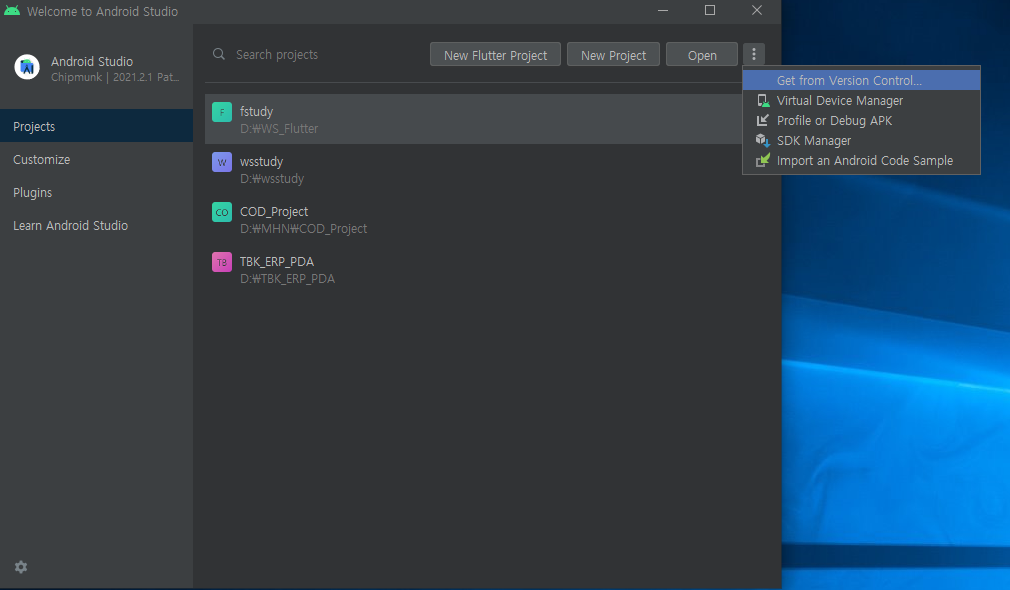Click the Import Android Code Sample icon
The width and height of the screenshot is (1010, 590).
click(x=763, y=160)
